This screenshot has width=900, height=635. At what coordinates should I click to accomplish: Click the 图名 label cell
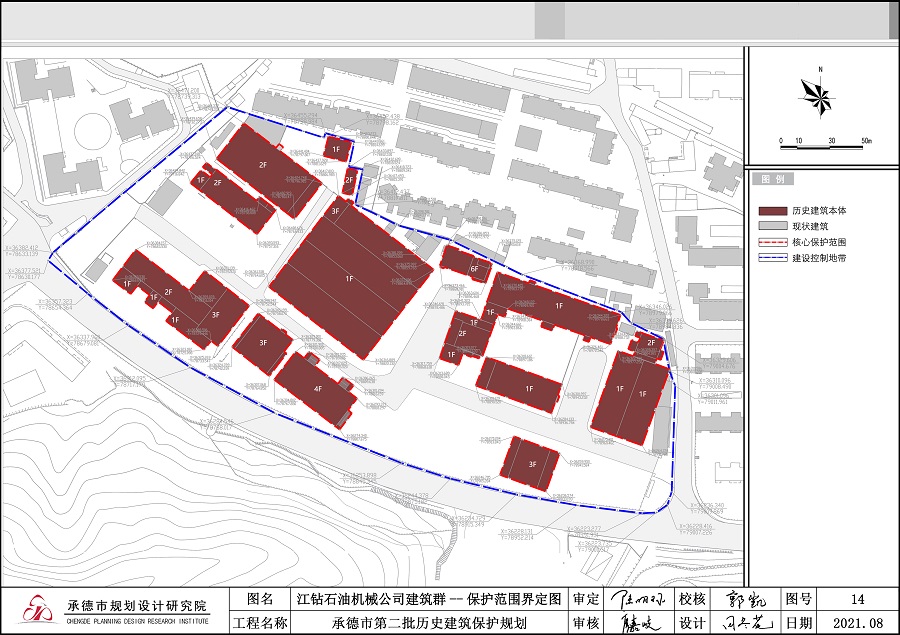pos(259,599)
